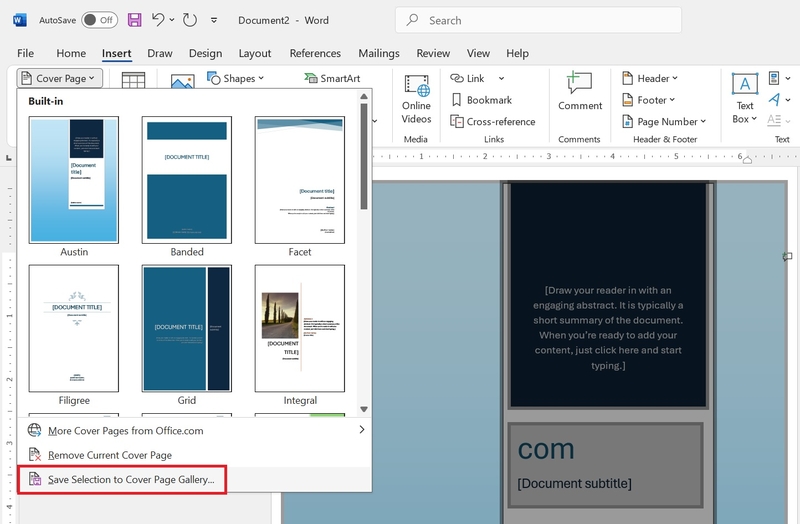The image size is (800, 524).
Task: Click the gallery scroll up arrow
Action: pos(364,96)
